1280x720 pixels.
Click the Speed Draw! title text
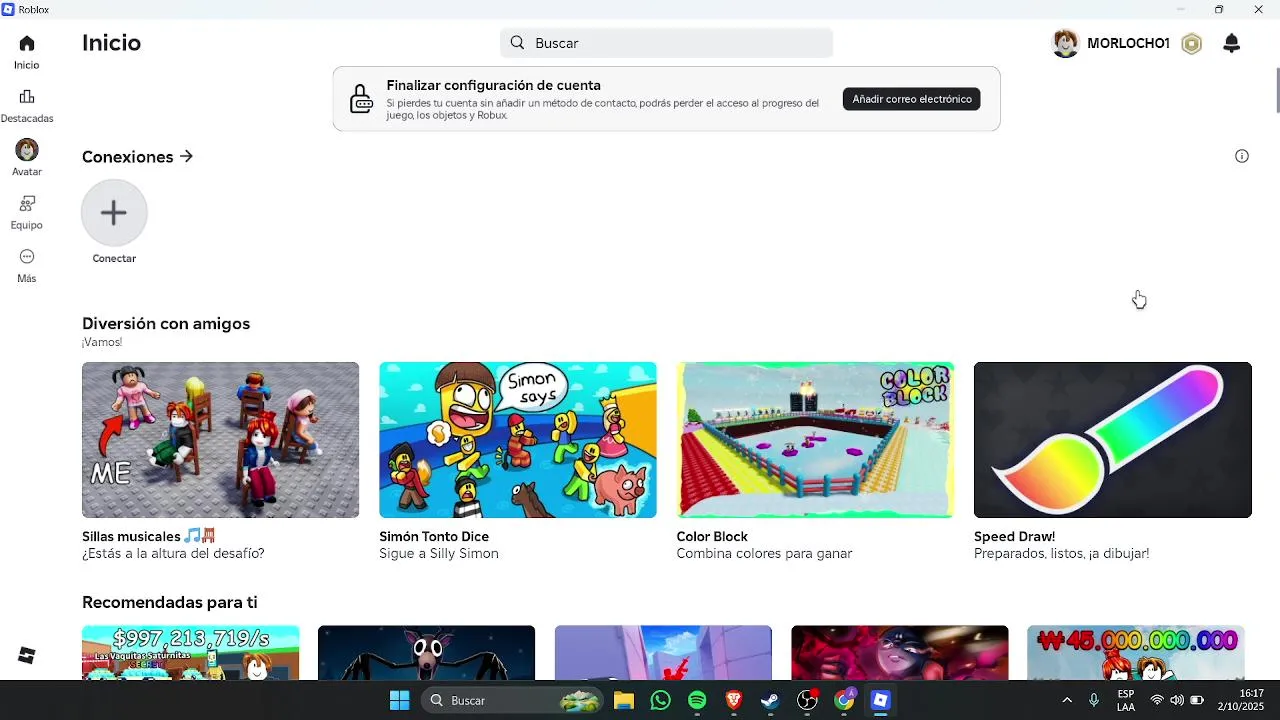[1014, 537]
